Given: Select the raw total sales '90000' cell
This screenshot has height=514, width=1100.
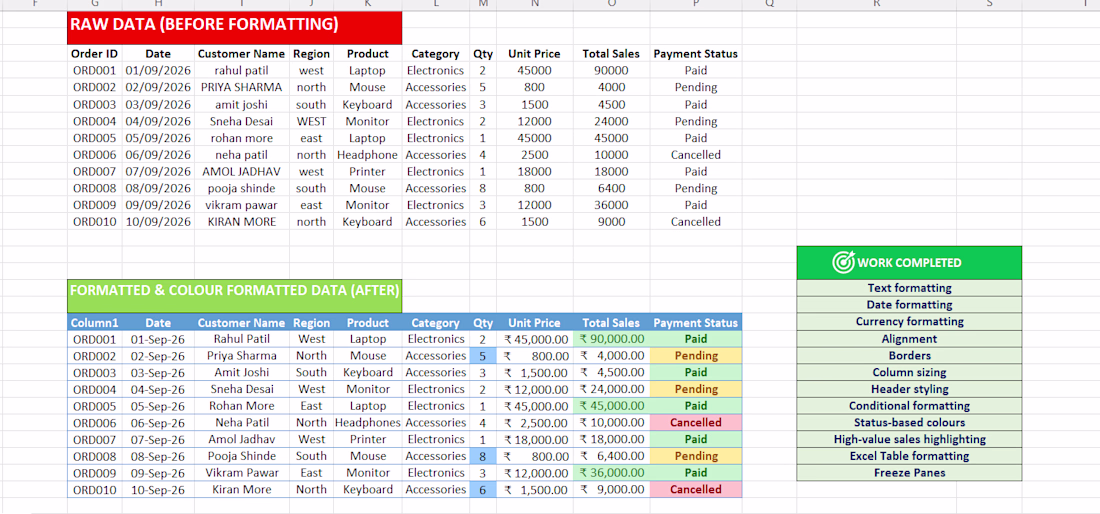Looking at the screenshot, I should (x=611, y=70).
